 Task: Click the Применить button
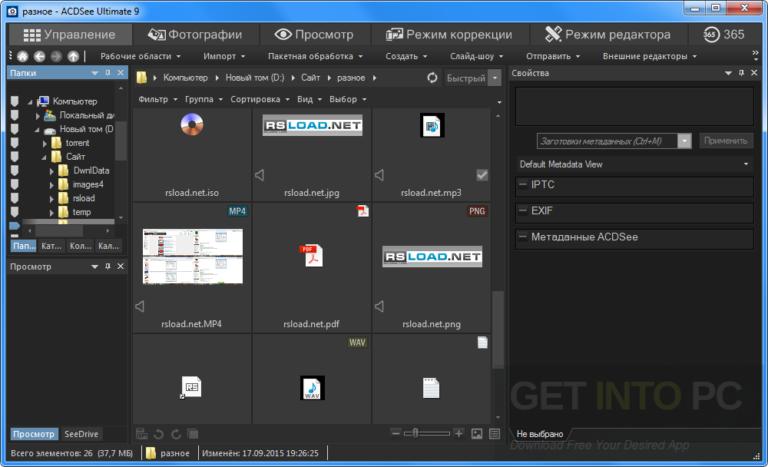click(725, 141)
